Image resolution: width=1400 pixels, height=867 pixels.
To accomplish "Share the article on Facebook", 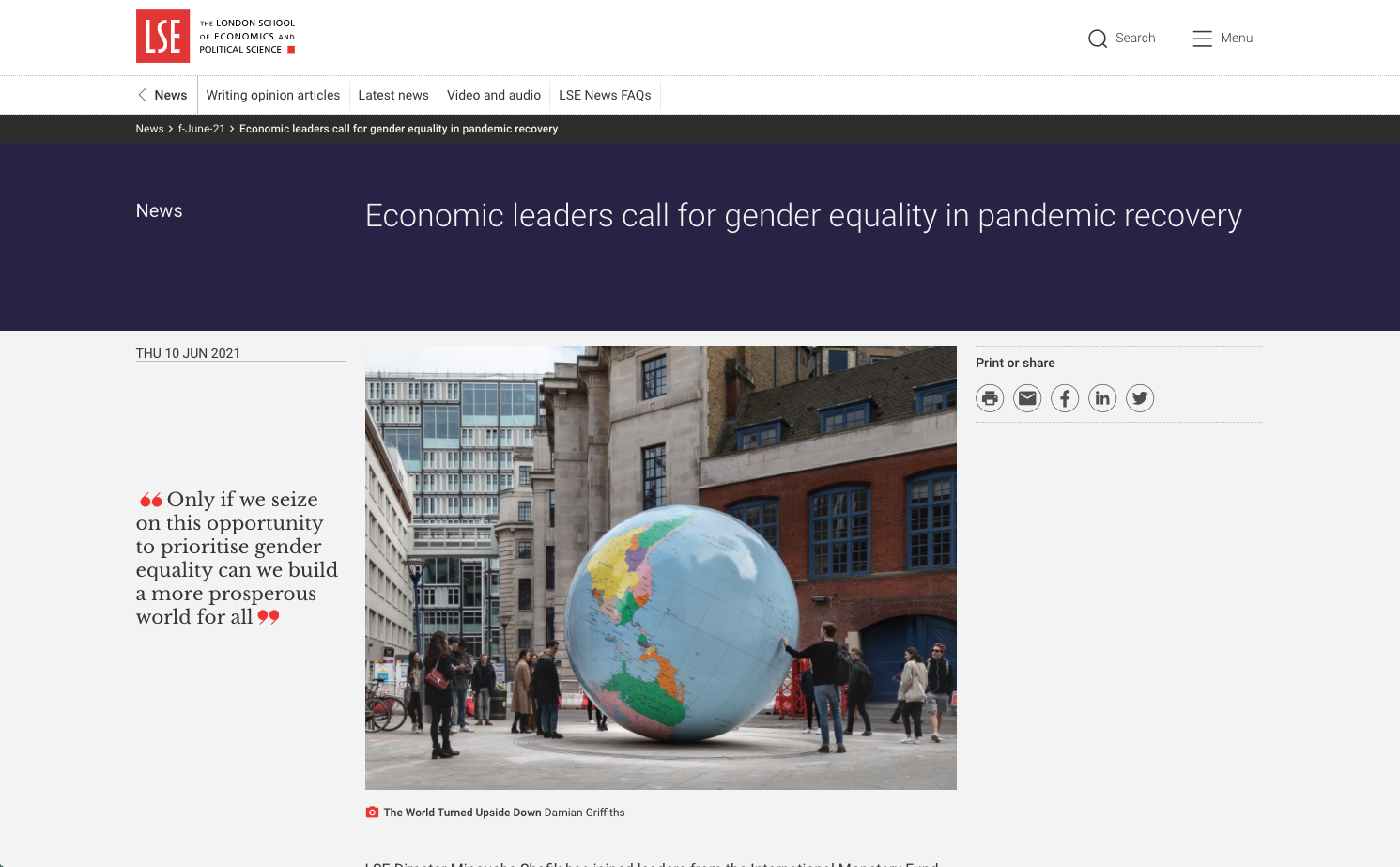I will click(x=1065, y=397).
